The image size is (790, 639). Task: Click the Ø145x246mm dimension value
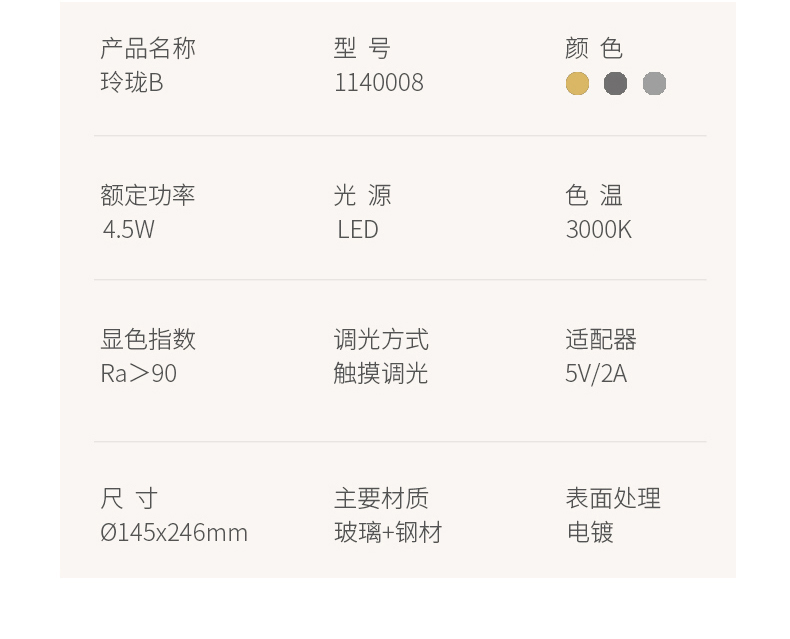point(174,532)
